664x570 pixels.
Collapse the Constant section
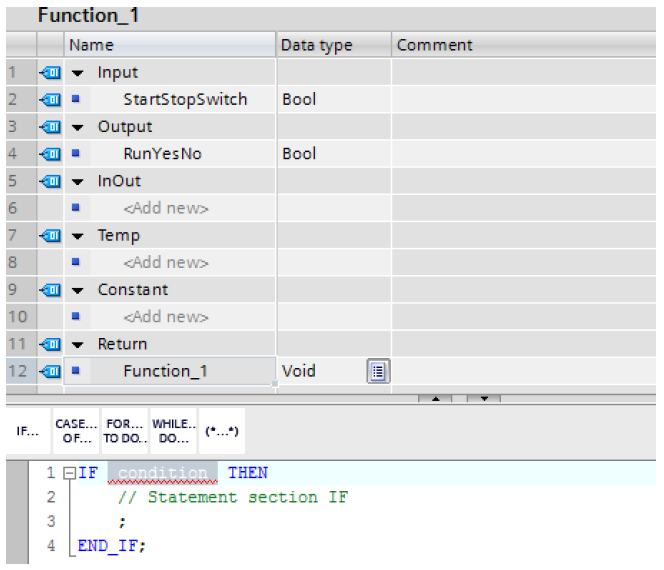(77, 291)
